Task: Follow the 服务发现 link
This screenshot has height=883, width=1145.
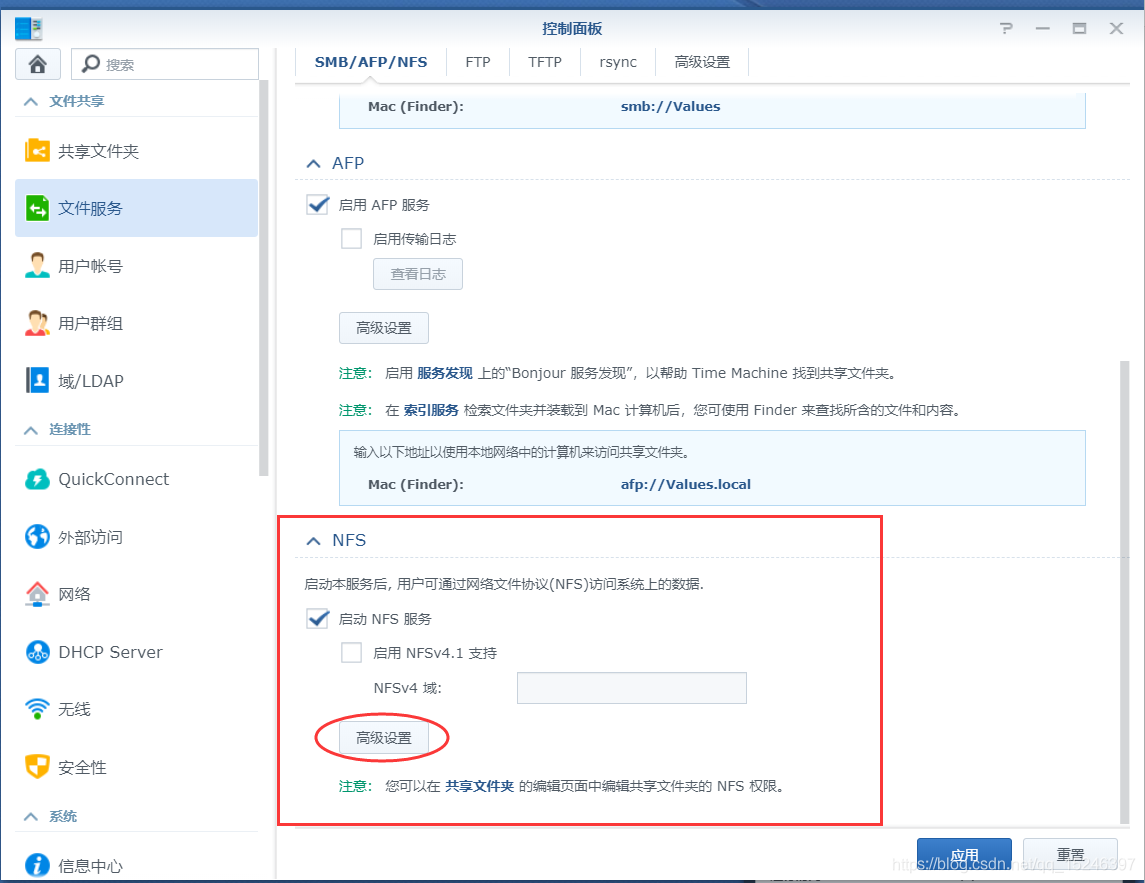Action: tap(445, 373)
